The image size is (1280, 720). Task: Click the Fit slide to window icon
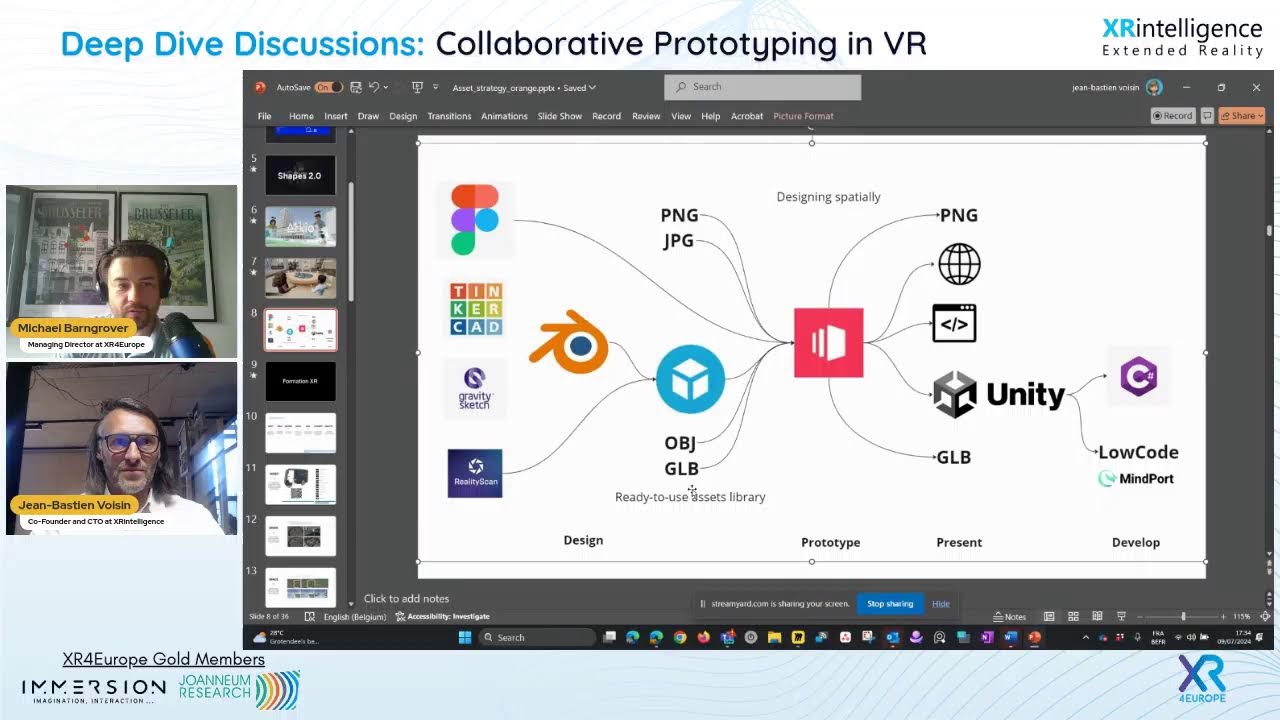click(x=1265, y=617)
